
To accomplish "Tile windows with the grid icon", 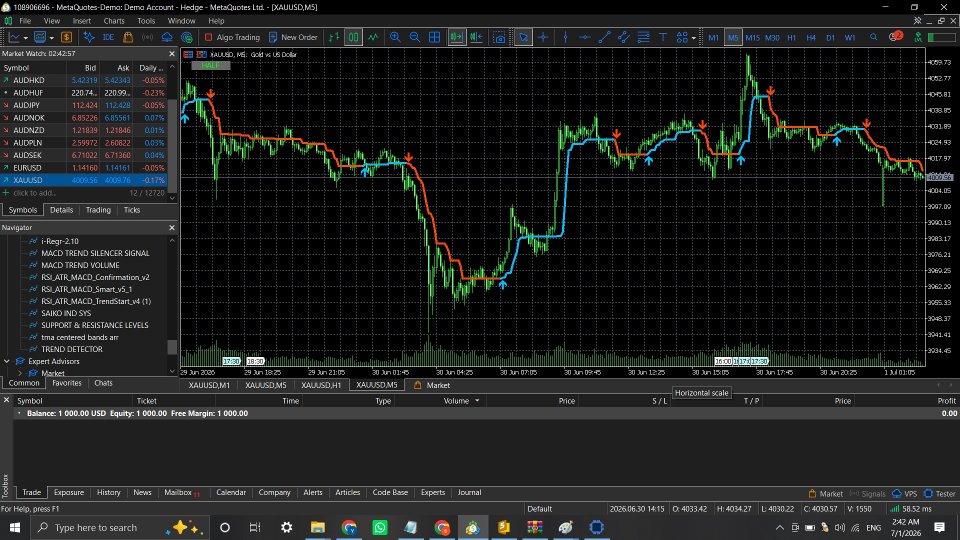I will coord(434,37).
